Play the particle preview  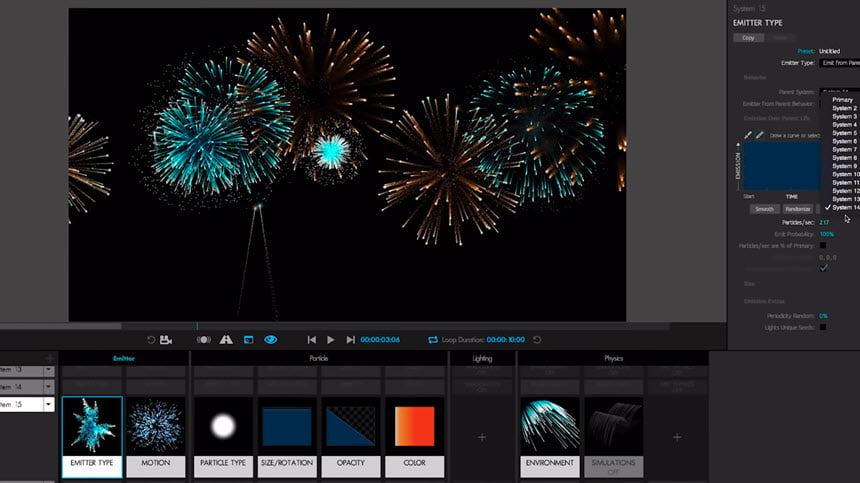(330, 340)
